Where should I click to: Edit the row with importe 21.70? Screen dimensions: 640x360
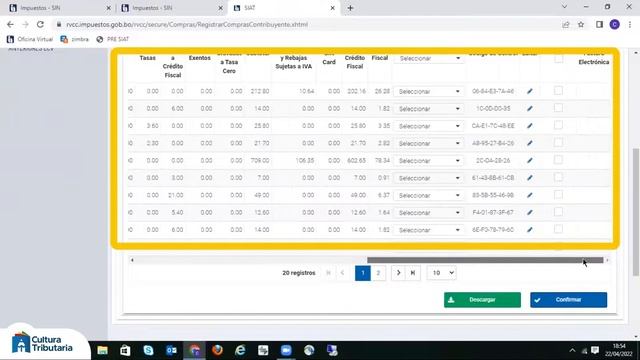530,143
